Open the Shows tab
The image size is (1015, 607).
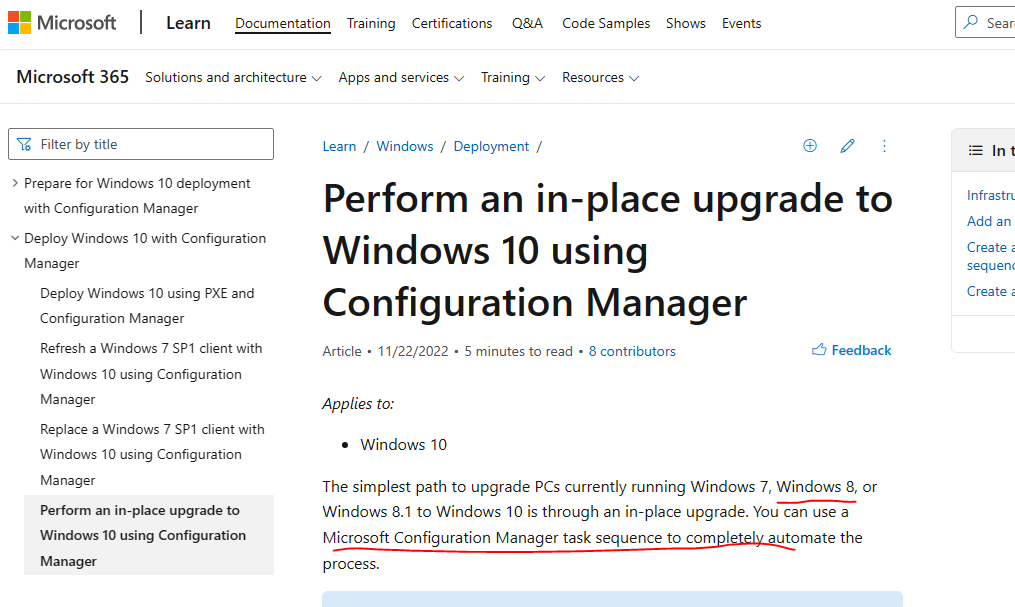click(686, 23)
